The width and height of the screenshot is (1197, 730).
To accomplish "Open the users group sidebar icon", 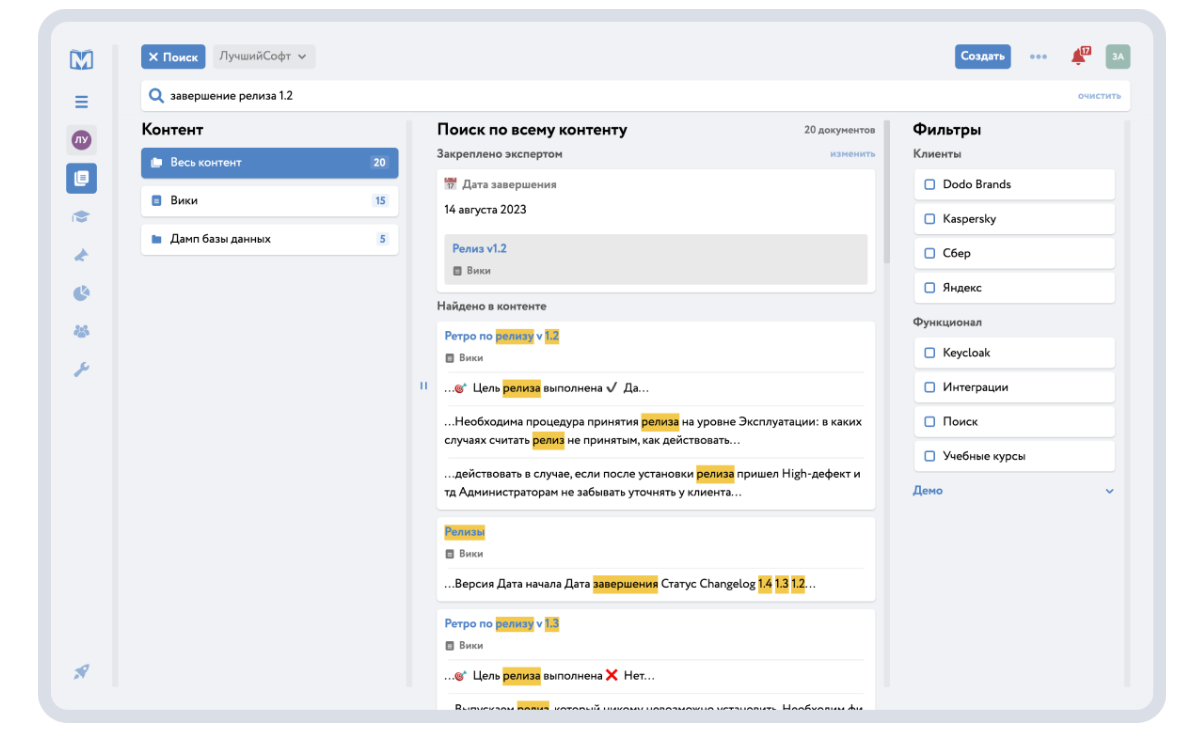I will point(81,331).
